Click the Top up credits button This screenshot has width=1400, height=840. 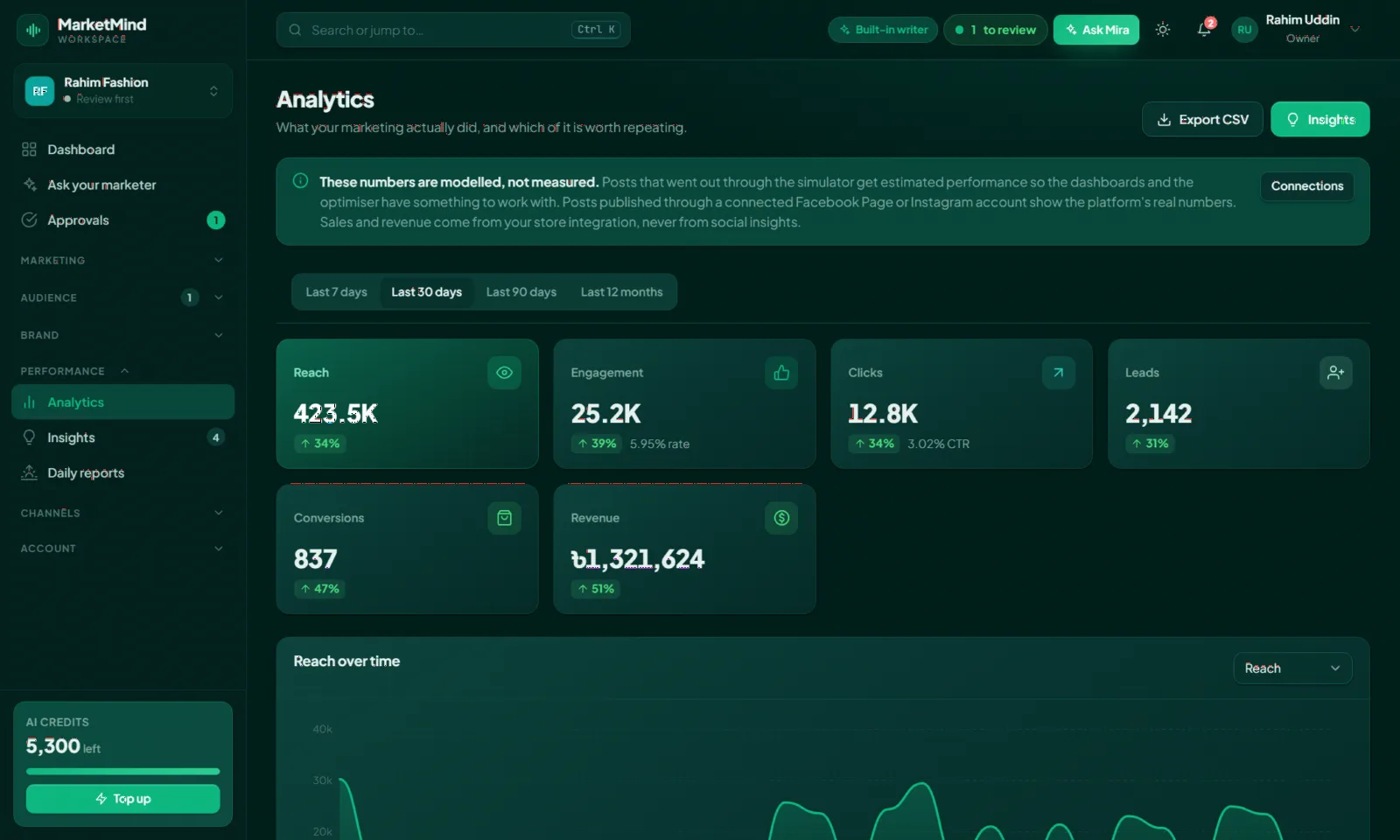(x=123, y=799)
